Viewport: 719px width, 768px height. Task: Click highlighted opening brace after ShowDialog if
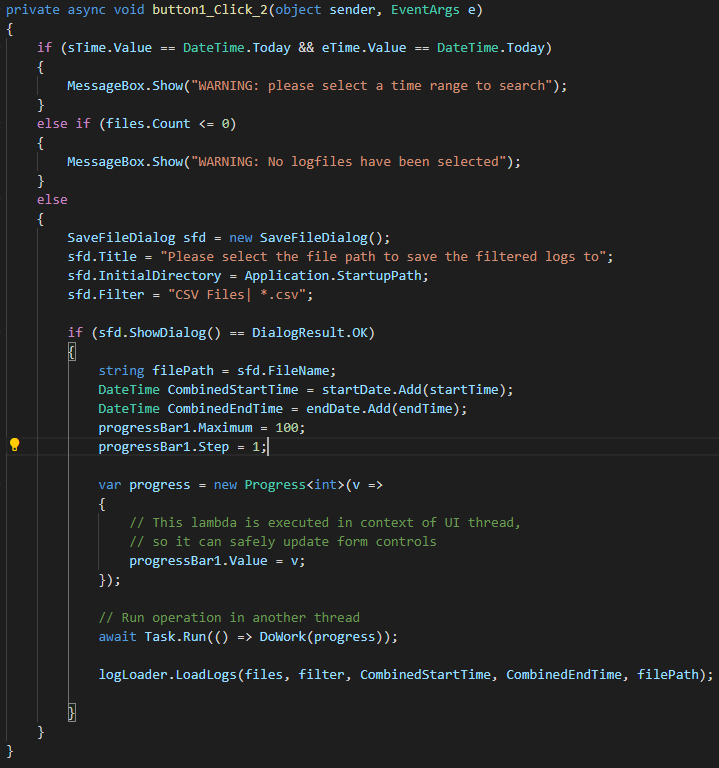[x=72, y=352]
